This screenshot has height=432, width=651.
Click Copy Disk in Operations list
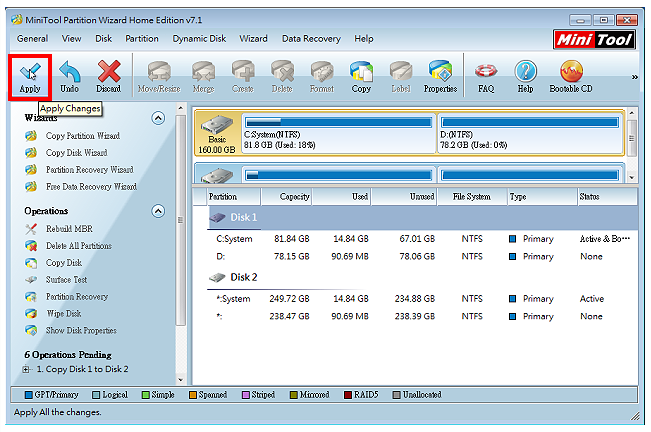coord(64,263)
